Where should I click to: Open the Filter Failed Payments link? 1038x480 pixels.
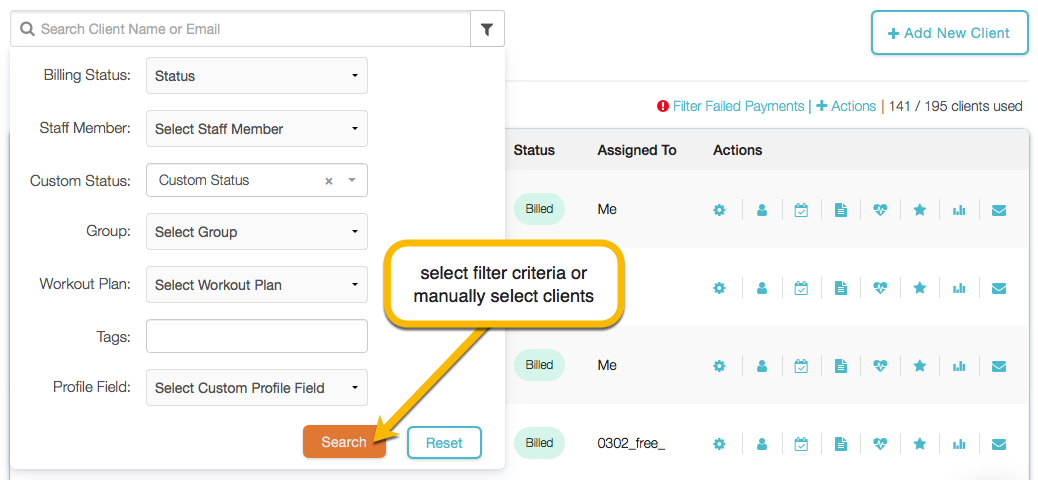[x=738, y=106]
